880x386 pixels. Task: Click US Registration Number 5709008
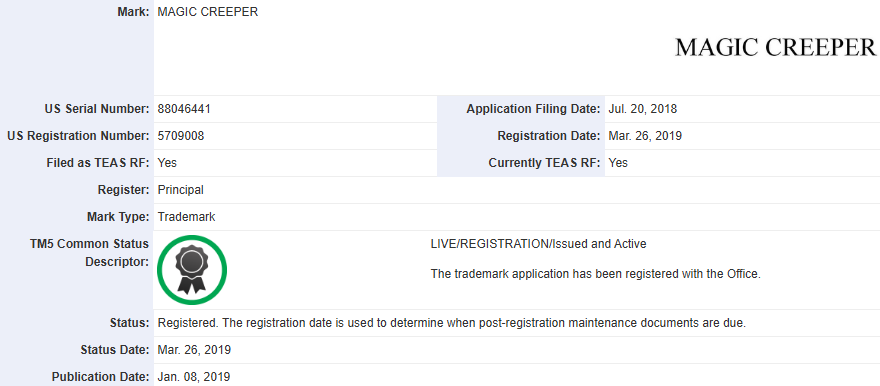(x=181, y=136)
